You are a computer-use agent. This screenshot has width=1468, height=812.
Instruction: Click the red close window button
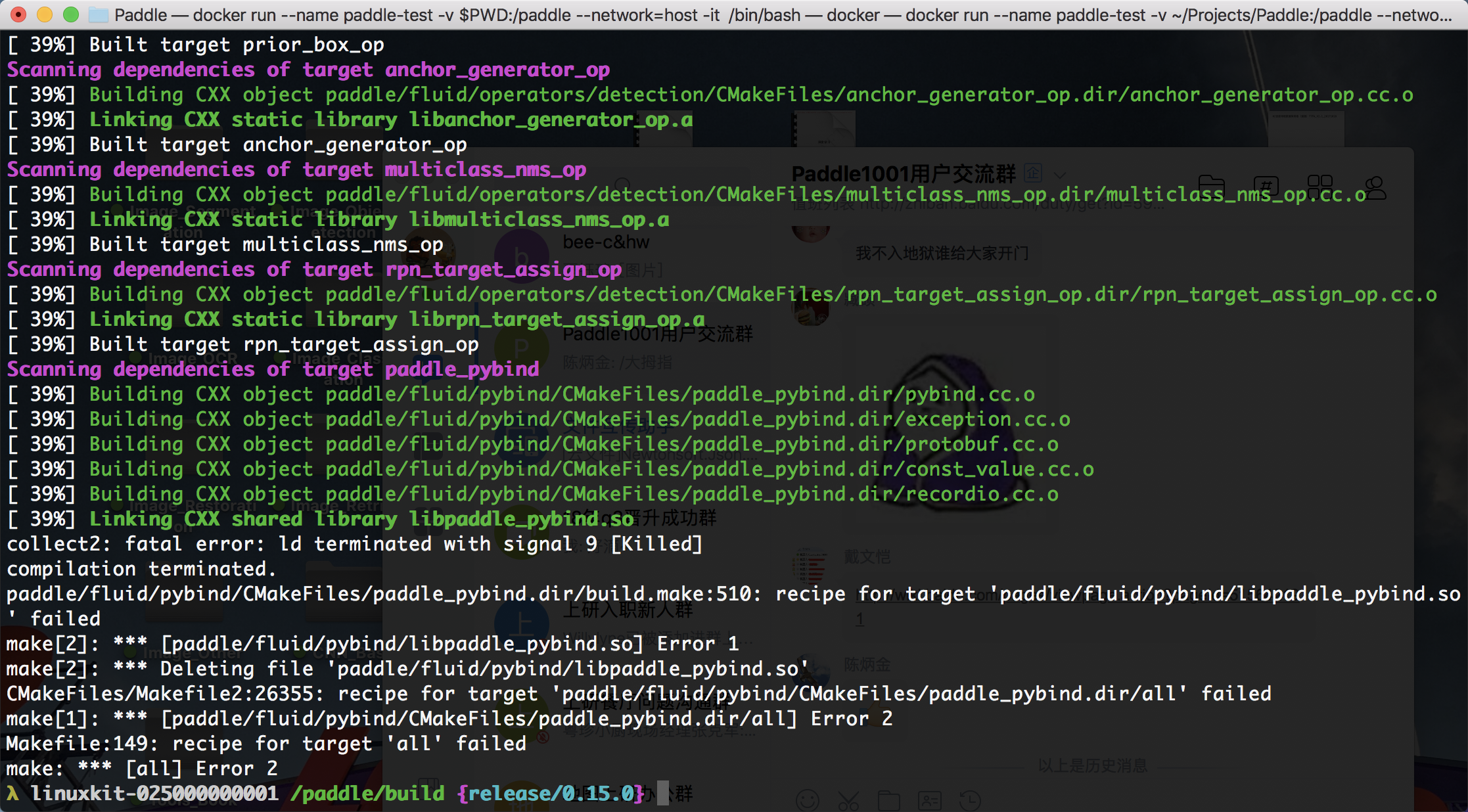tap(18, 14)
